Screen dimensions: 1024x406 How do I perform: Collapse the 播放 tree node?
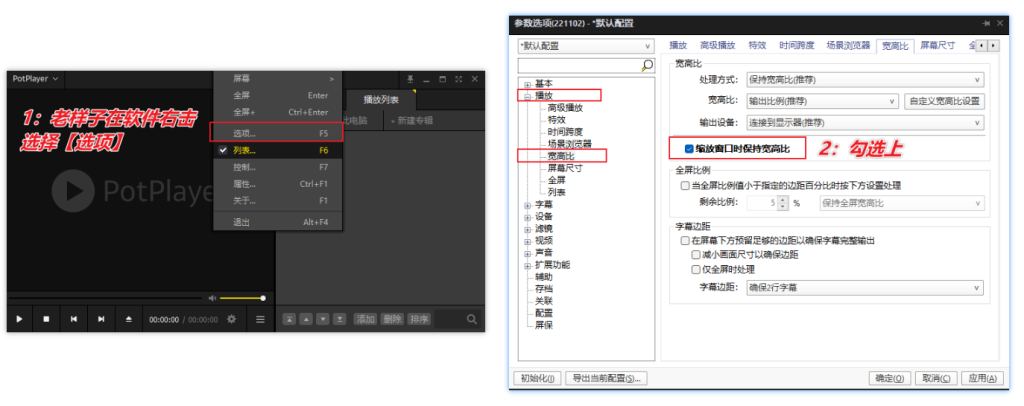(x=527, y=96)
